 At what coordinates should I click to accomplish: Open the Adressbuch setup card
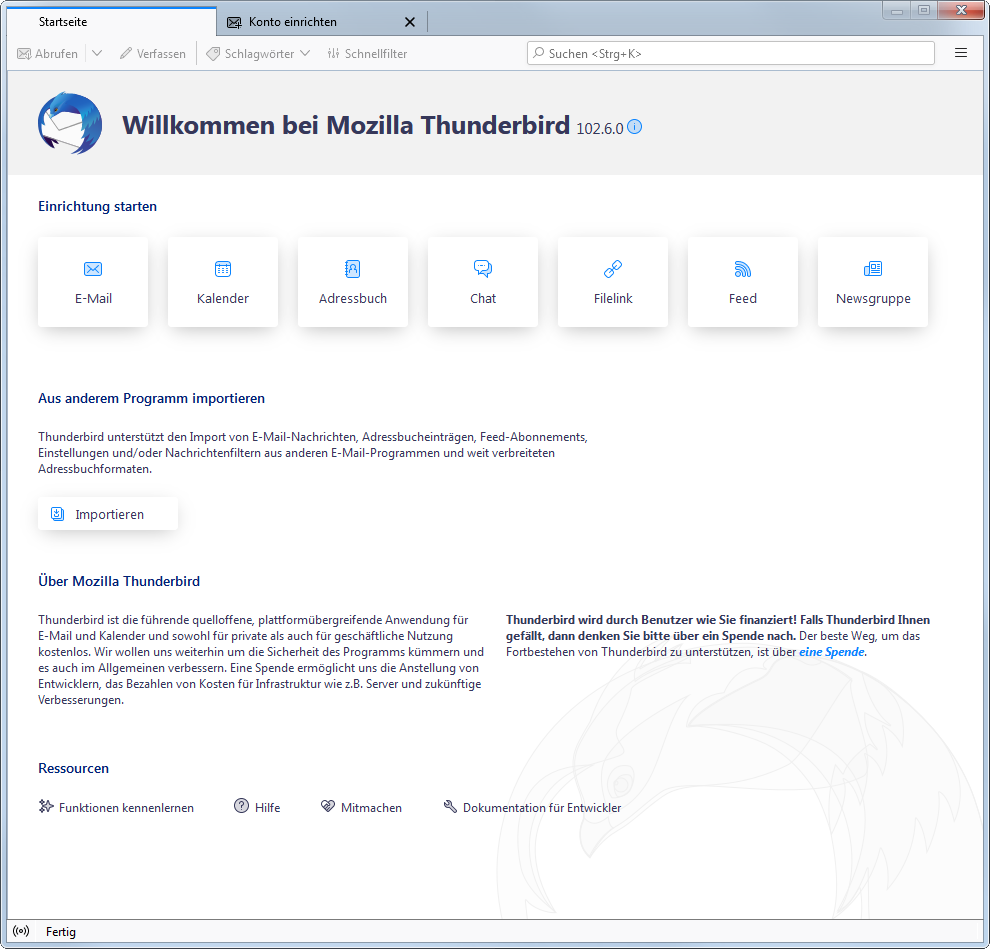pyautogui.click(x=353, y=282)
